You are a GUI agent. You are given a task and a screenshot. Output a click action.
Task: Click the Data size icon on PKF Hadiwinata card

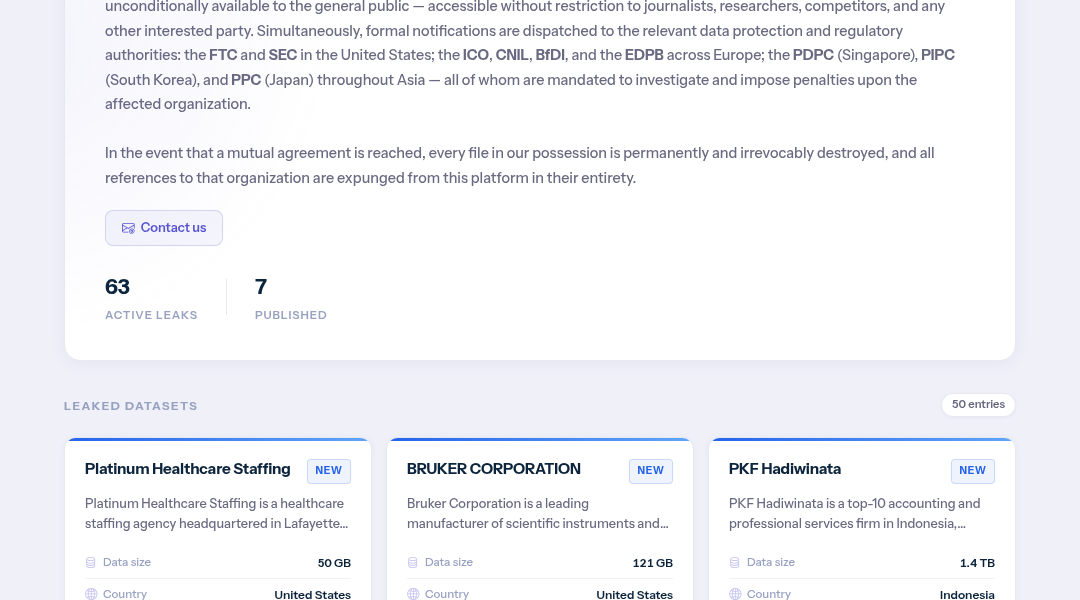click(x=734, y=562)
